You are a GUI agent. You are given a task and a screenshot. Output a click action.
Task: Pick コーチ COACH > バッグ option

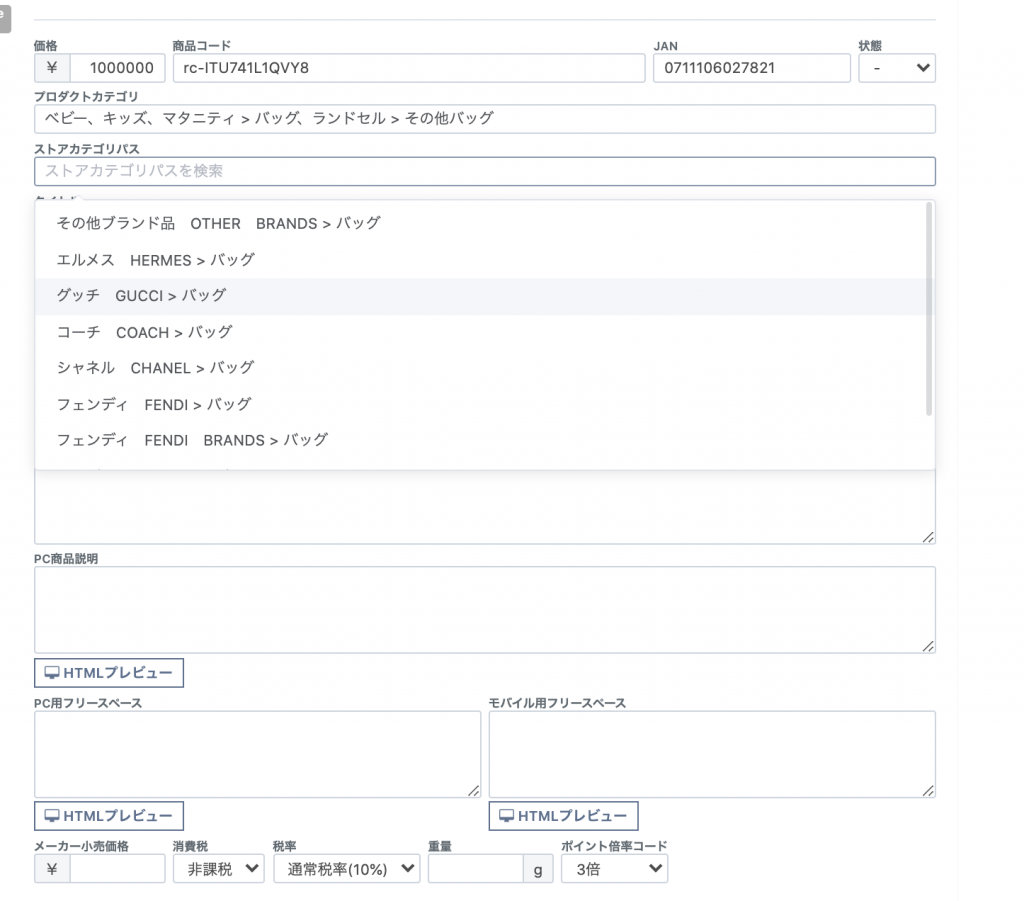(481, 332)
